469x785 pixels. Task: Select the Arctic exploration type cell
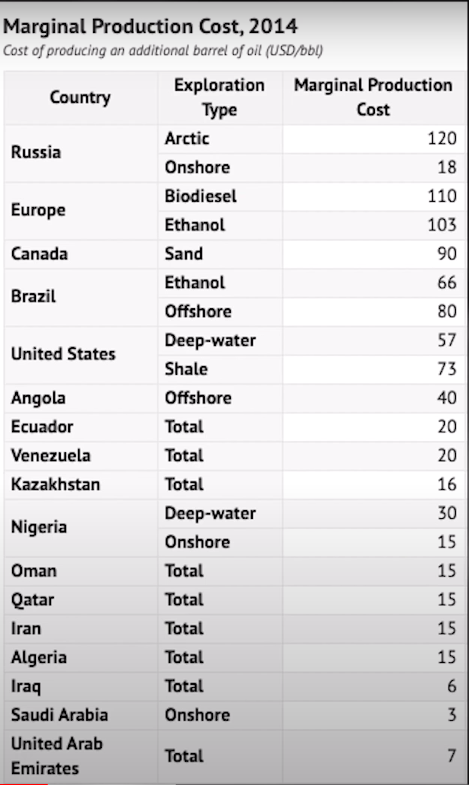pyautogui.click(x=220, y=139)
